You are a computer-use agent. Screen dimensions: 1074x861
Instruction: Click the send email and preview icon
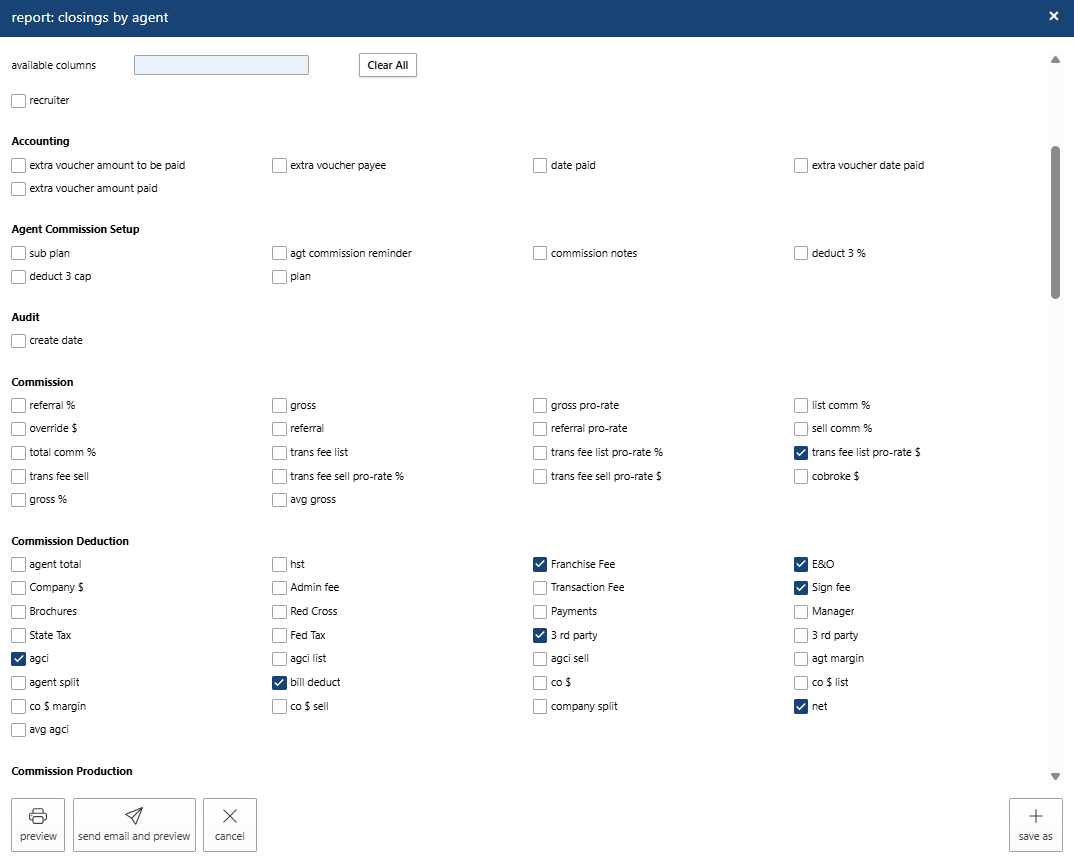pyautogui.click(x=134, y=816)
